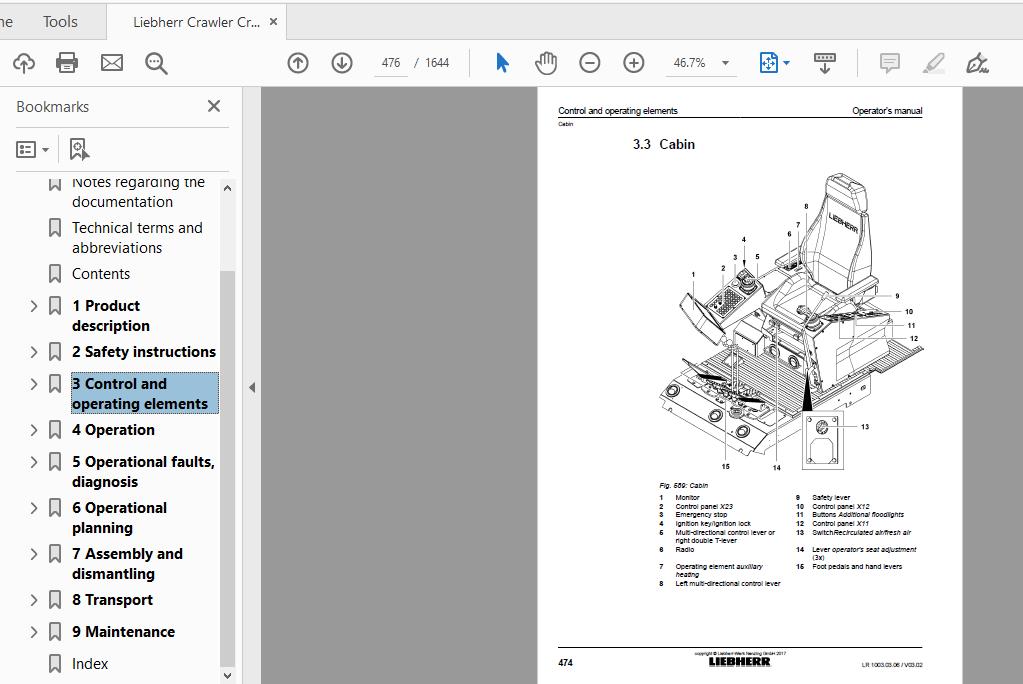Click the scrolling mode keyboard icon
Screen dimensions: 1023x684
coord(825,63)
